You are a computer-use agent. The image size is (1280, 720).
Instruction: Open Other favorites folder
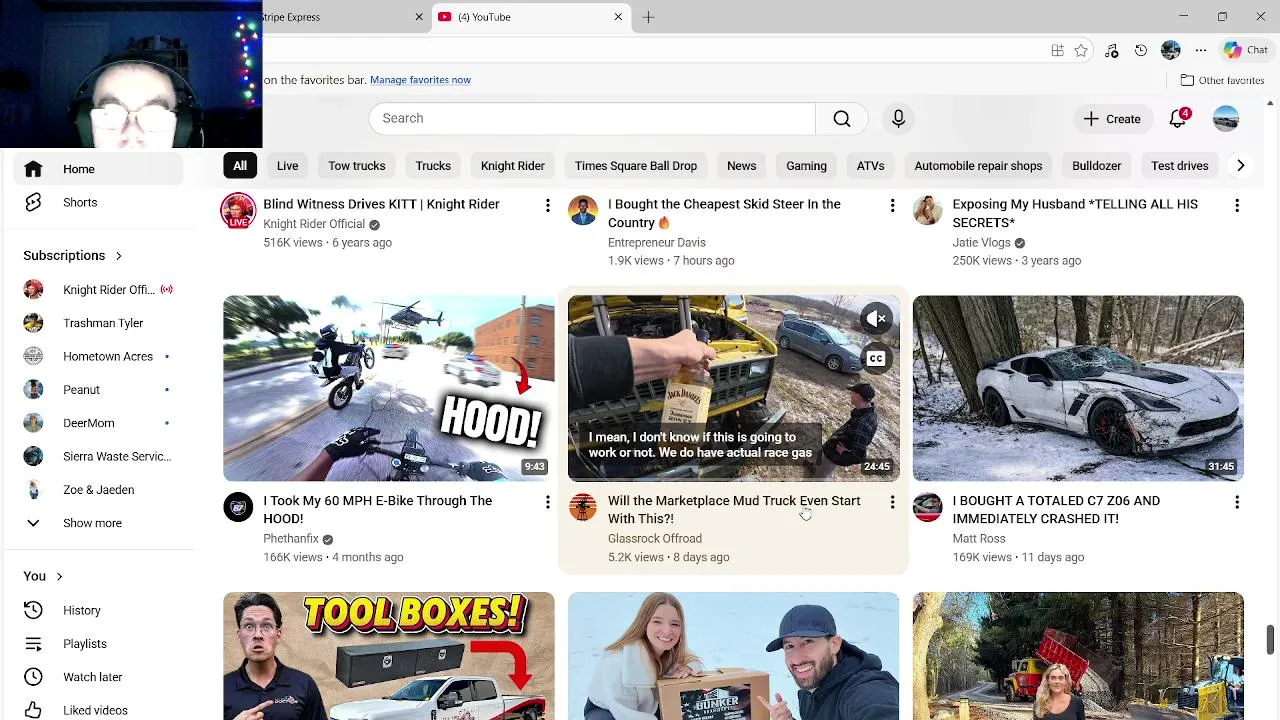tap(1222, 80)
